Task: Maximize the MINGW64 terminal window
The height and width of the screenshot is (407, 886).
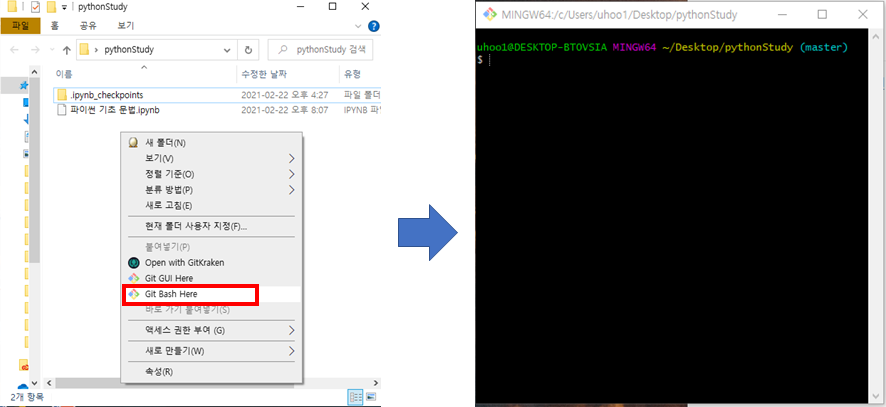Action: 822,15
